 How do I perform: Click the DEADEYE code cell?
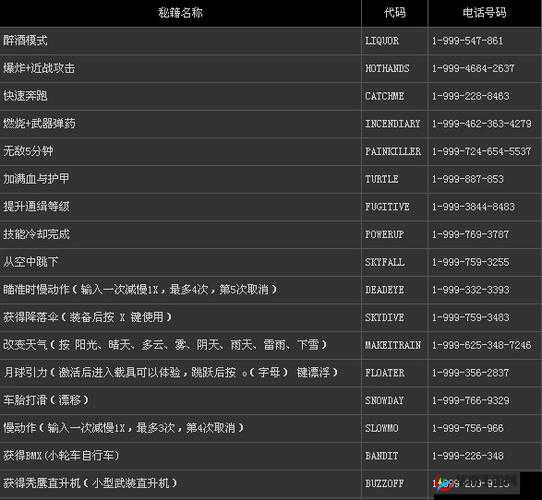point(384,290)
